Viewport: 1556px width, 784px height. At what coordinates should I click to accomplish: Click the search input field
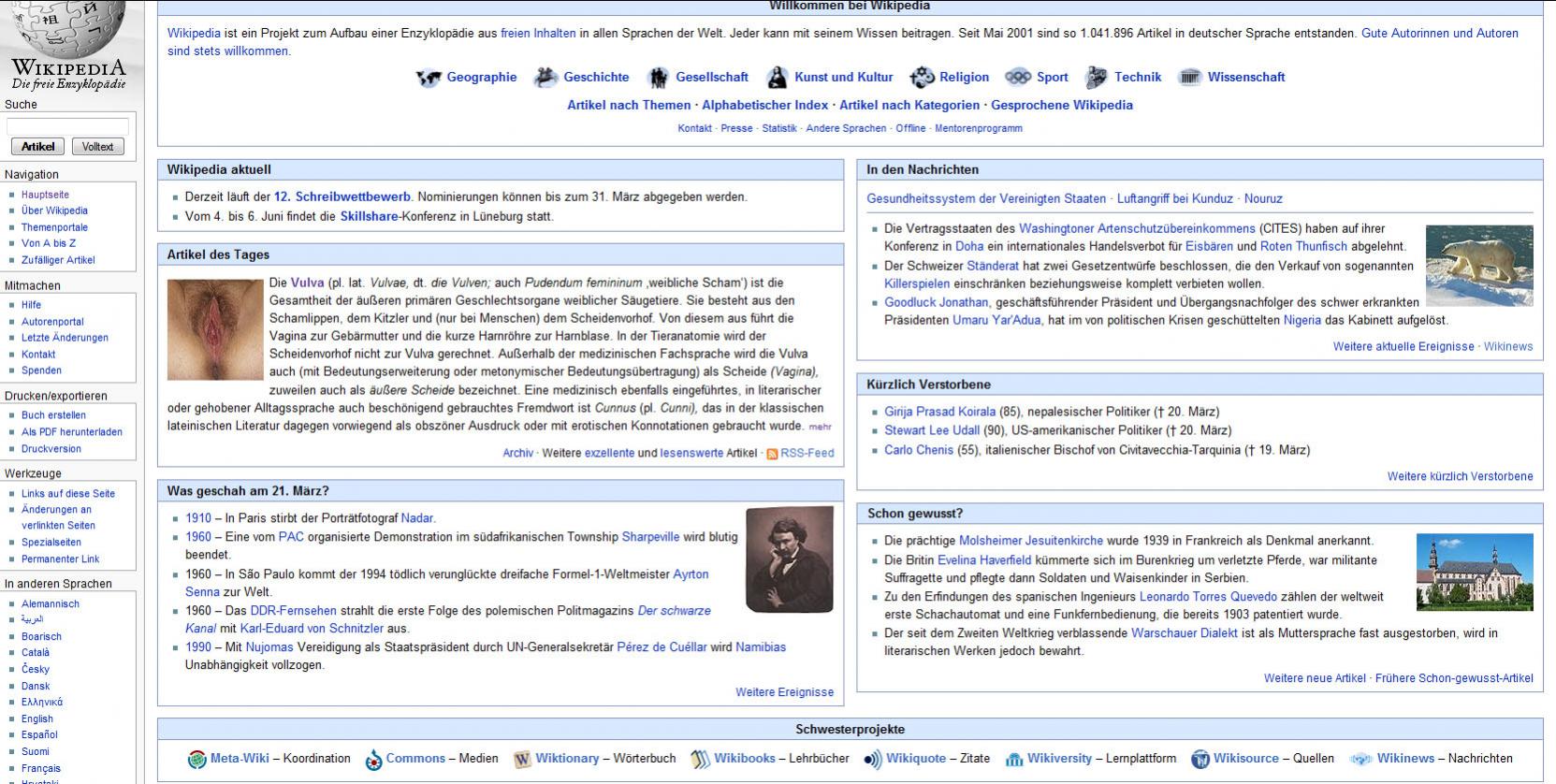[67, 126]
